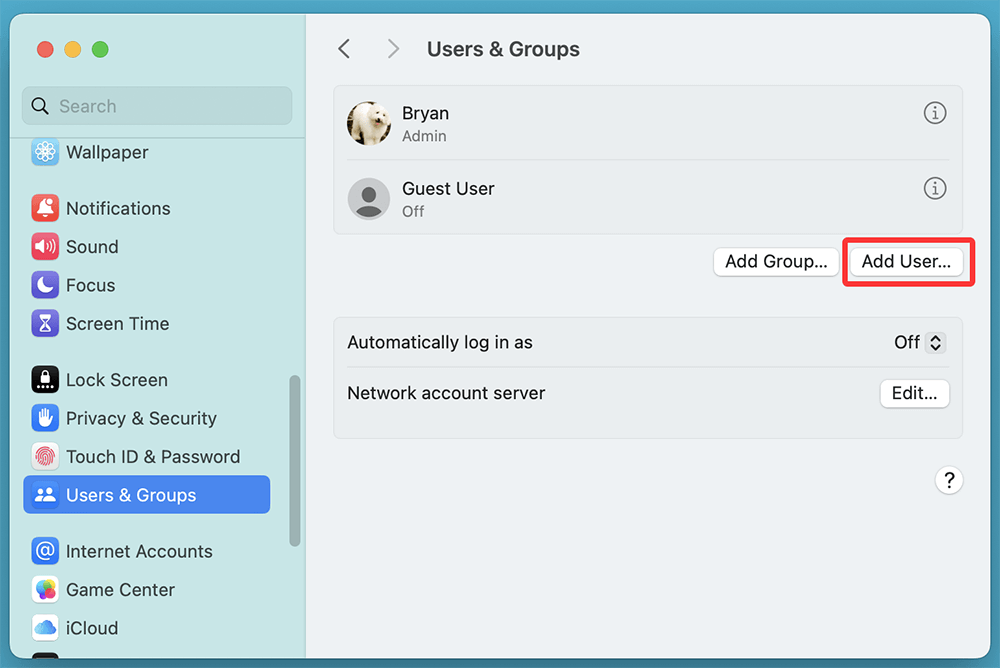Viewport: 1000px width, 668px height.
Task: Select Privacy & Security in sidebar
Action: [x=140, y=418]
